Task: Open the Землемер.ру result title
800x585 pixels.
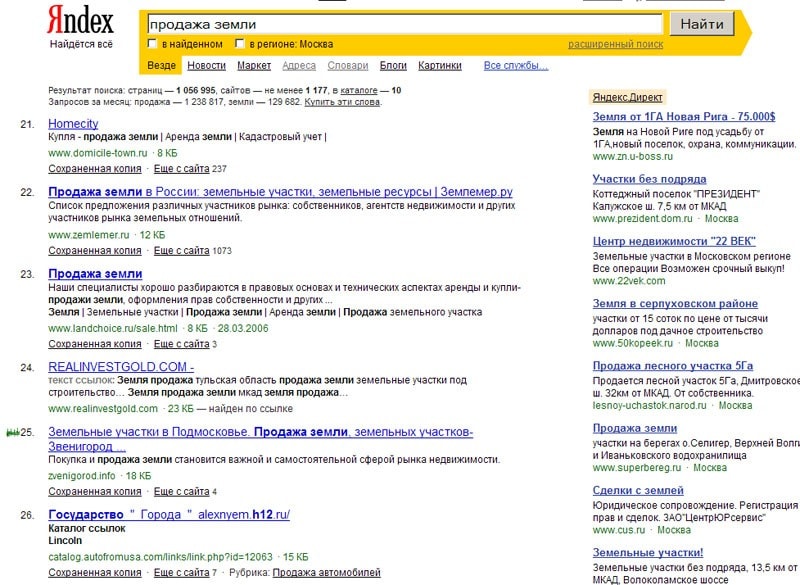Action: 280,192
